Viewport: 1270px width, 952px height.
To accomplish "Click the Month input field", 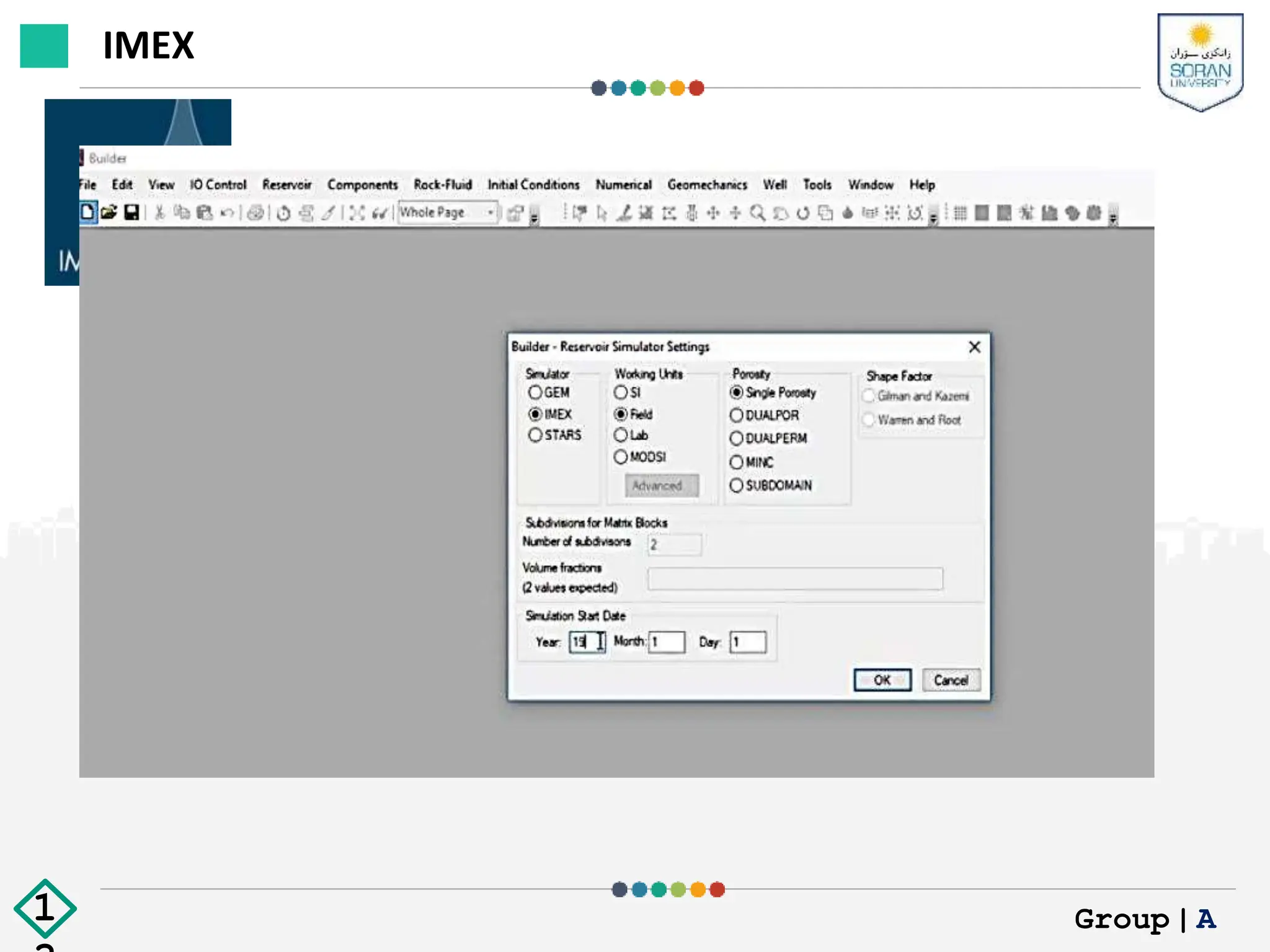I will [667, 642].
